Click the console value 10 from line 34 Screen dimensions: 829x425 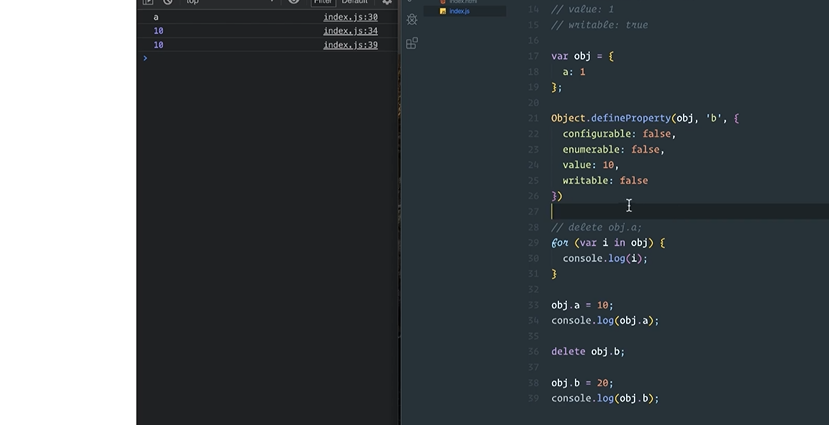(158, 31)
